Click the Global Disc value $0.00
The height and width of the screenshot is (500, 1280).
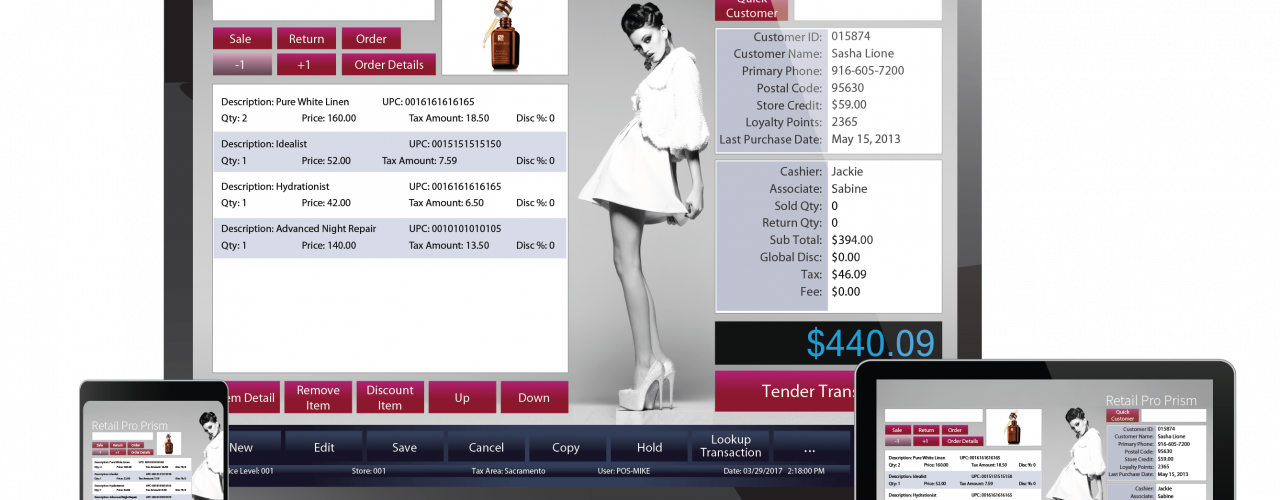tap(846, 257)
